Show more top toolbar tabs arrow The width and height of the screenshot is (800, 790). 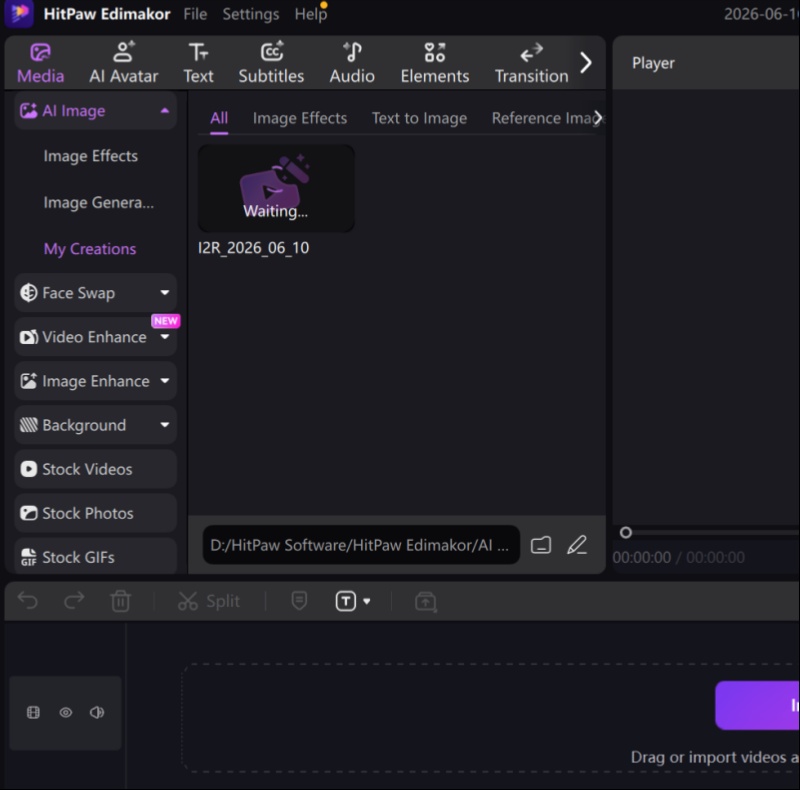coord(586,63)
